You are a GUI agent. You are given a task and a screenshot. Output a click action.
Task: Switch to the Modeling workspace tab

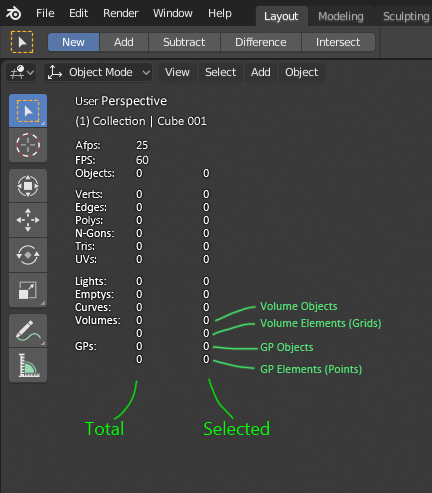pos(341,16)
